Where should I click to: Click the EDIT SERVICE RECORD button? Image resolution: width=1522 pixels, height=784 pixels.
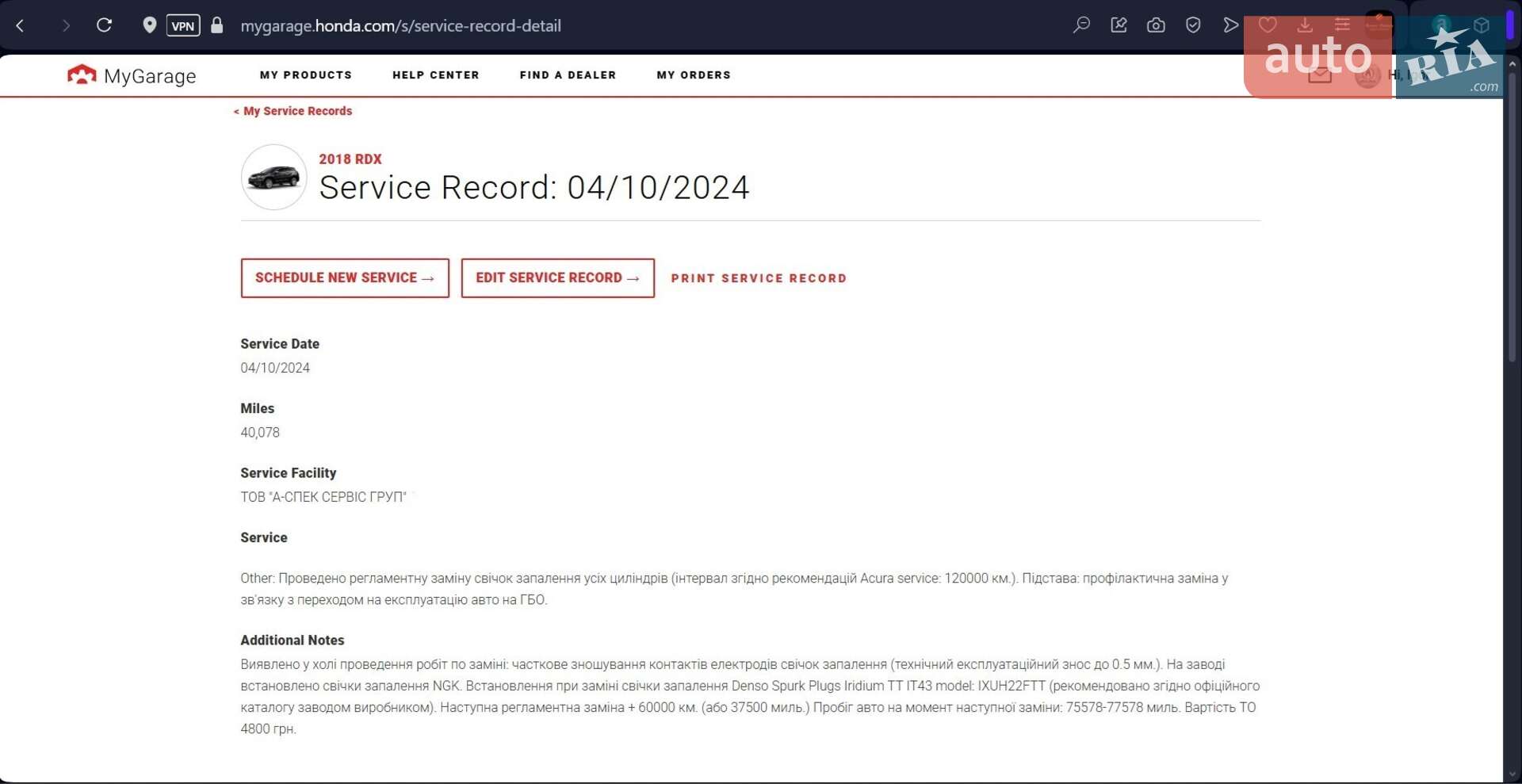pos(558,278)
